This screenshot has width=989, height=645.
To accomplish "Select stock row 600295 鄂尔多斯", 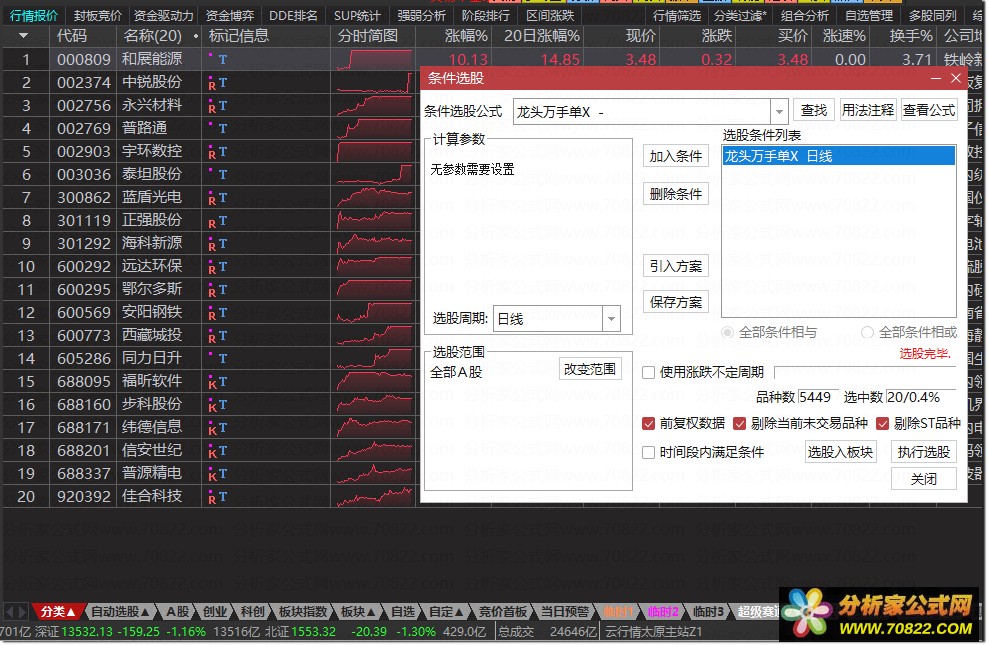I will pyautogui.click(x=208, y=289).
